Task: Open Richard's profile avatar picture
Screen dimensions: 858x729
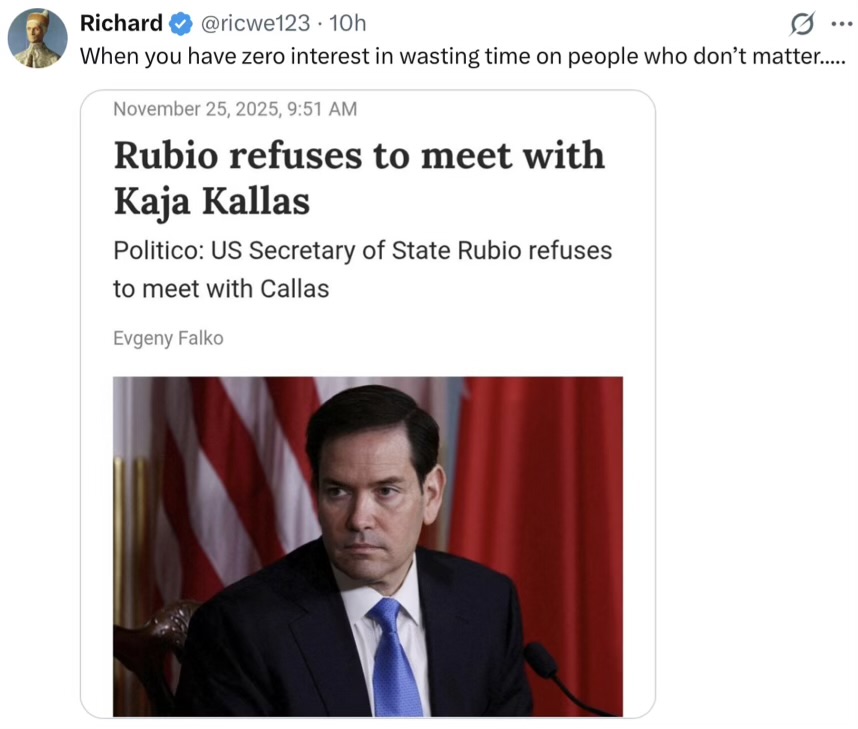Action: pyautogui.click(x=38, y=39)
